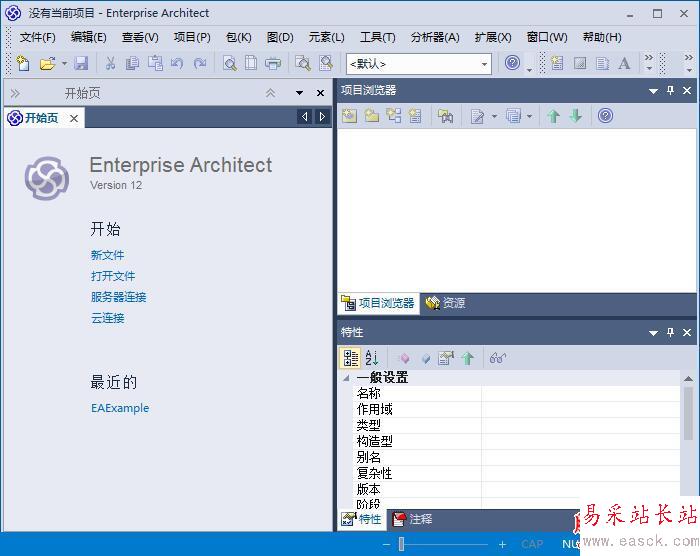Click the 名称 property value field
Viewport: 700px width, 556px height.
point(580,393)
